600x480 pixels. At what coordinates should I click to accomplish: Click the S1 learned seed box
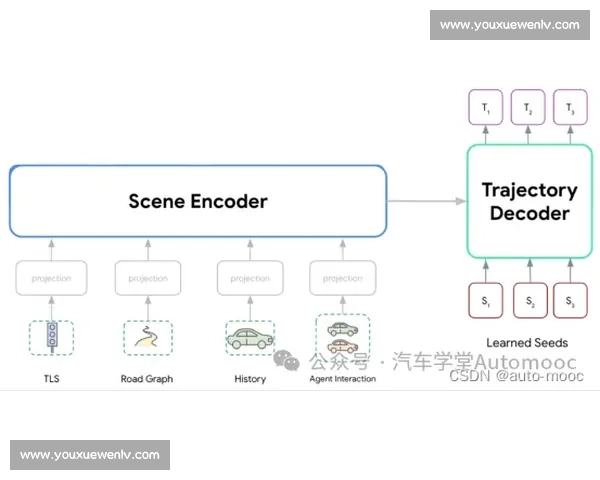point(486,300)
